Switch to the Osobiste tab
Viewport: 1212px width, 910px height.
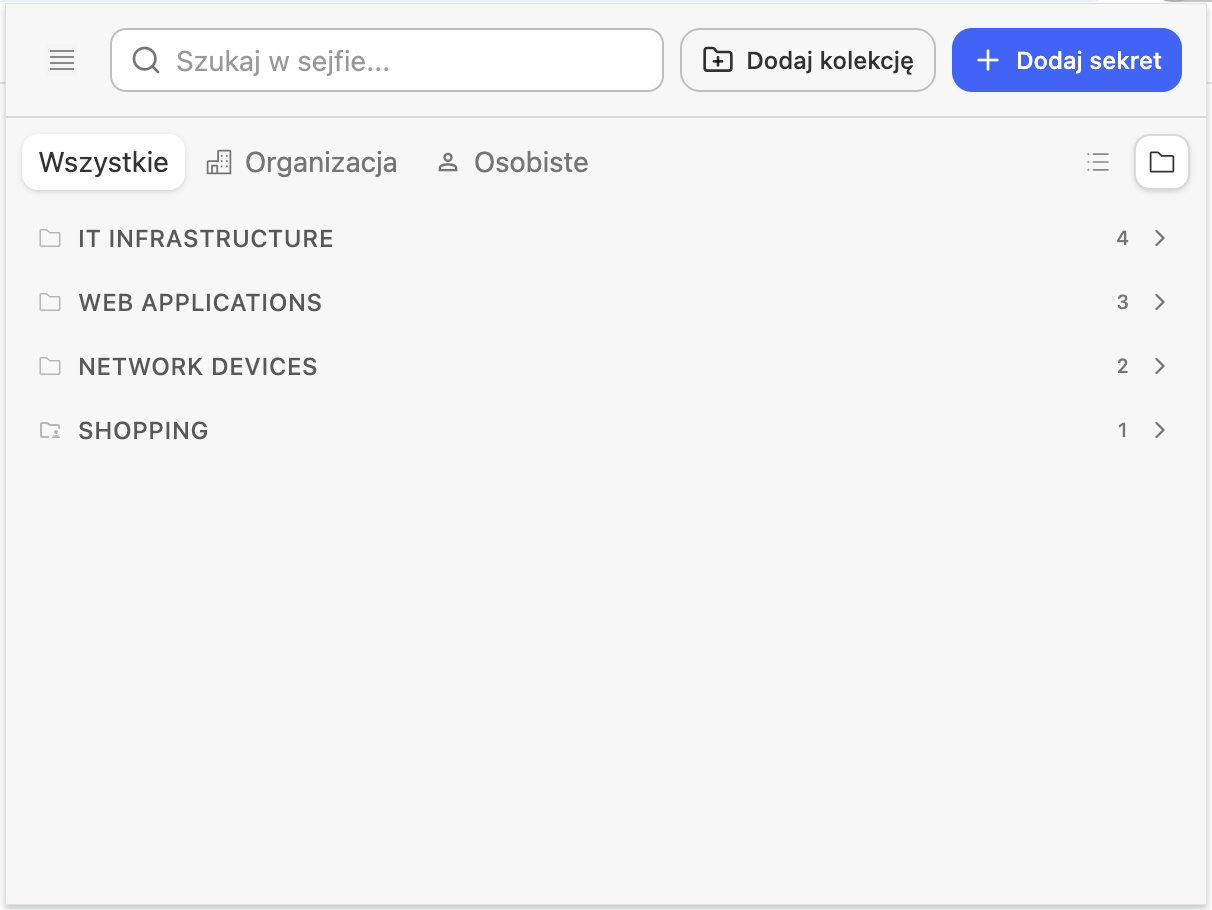(512, 162)
